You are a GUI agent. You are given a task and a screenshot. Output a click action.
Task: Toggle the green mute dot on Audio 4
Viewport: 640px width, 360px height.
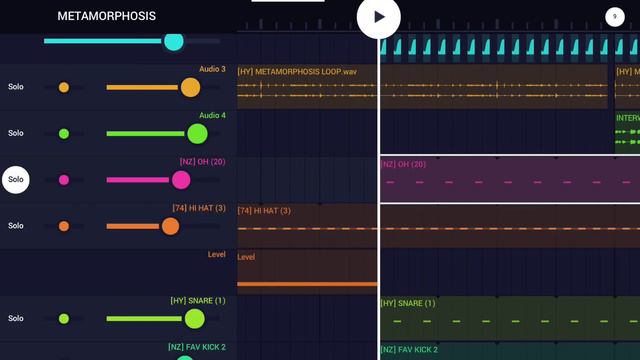click(x=64, y=133)
